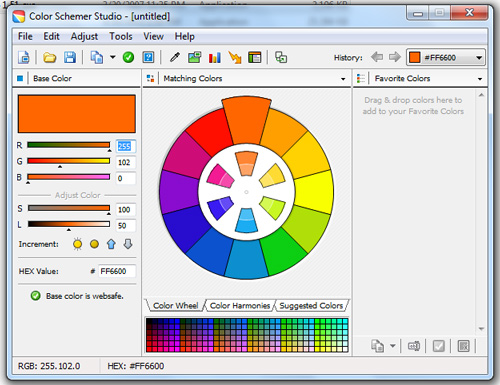Expand the Matching Colors panel dropdown

tap(343, 79)
